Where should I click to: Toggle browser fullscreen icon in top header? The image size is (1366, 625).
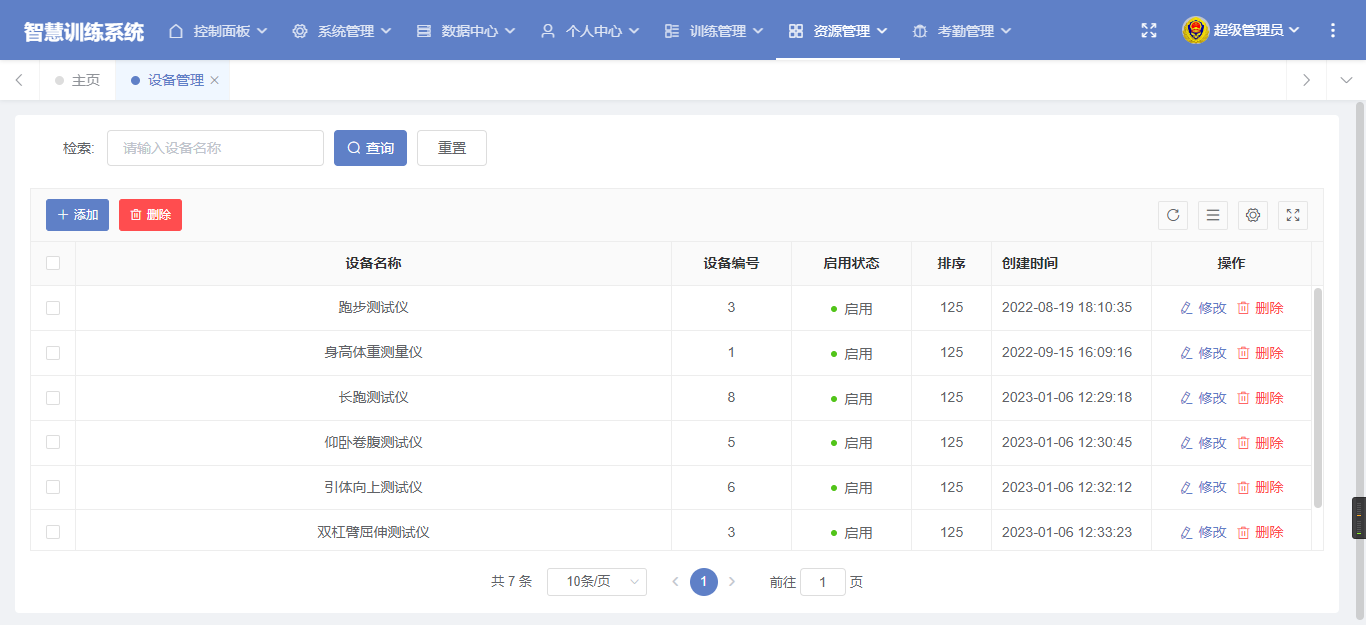[1149, 31]
